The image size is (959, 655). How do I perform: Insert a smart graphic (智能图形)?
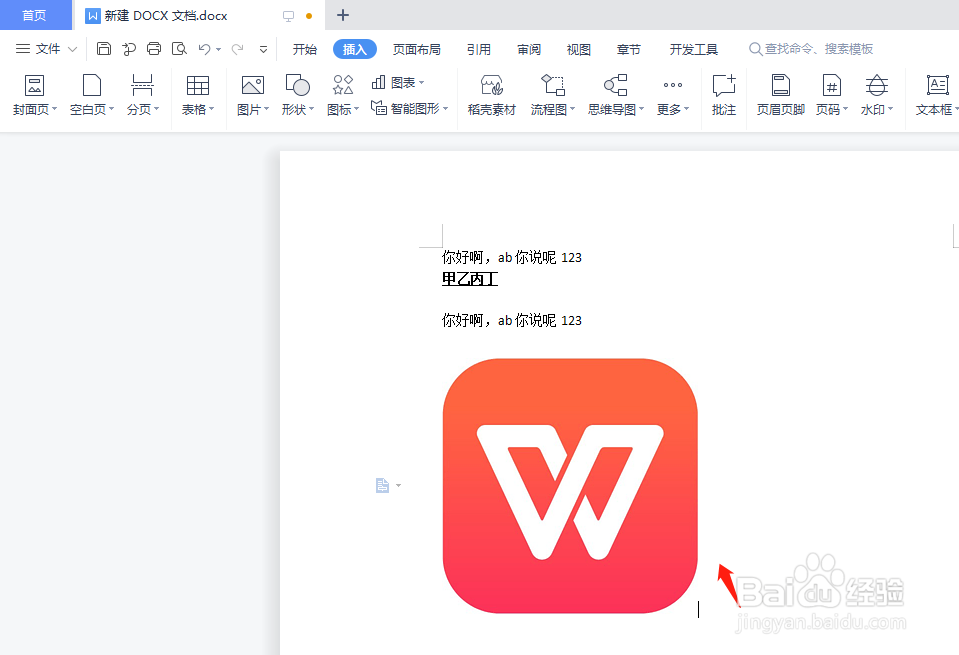[x=409, y=109]
